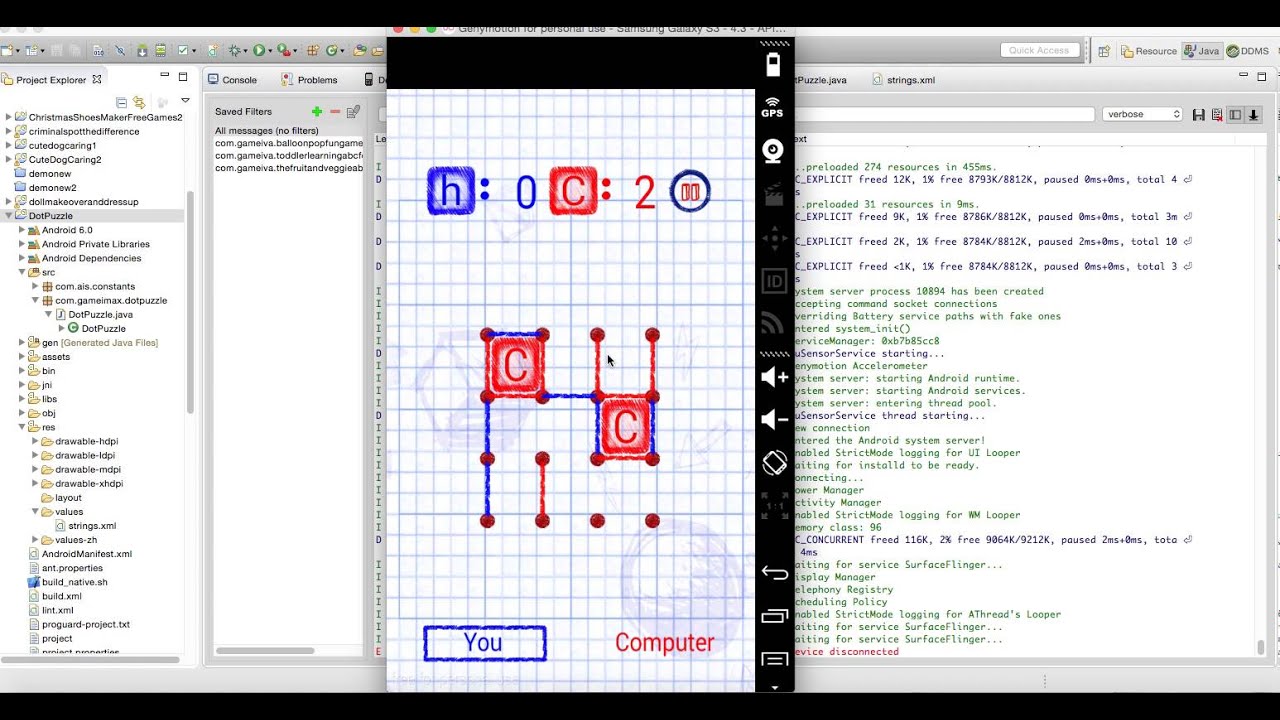The height and width of the screenshot is (720, 1280).
Task: Tap the Android recent apps button
Action: (774, 616)
